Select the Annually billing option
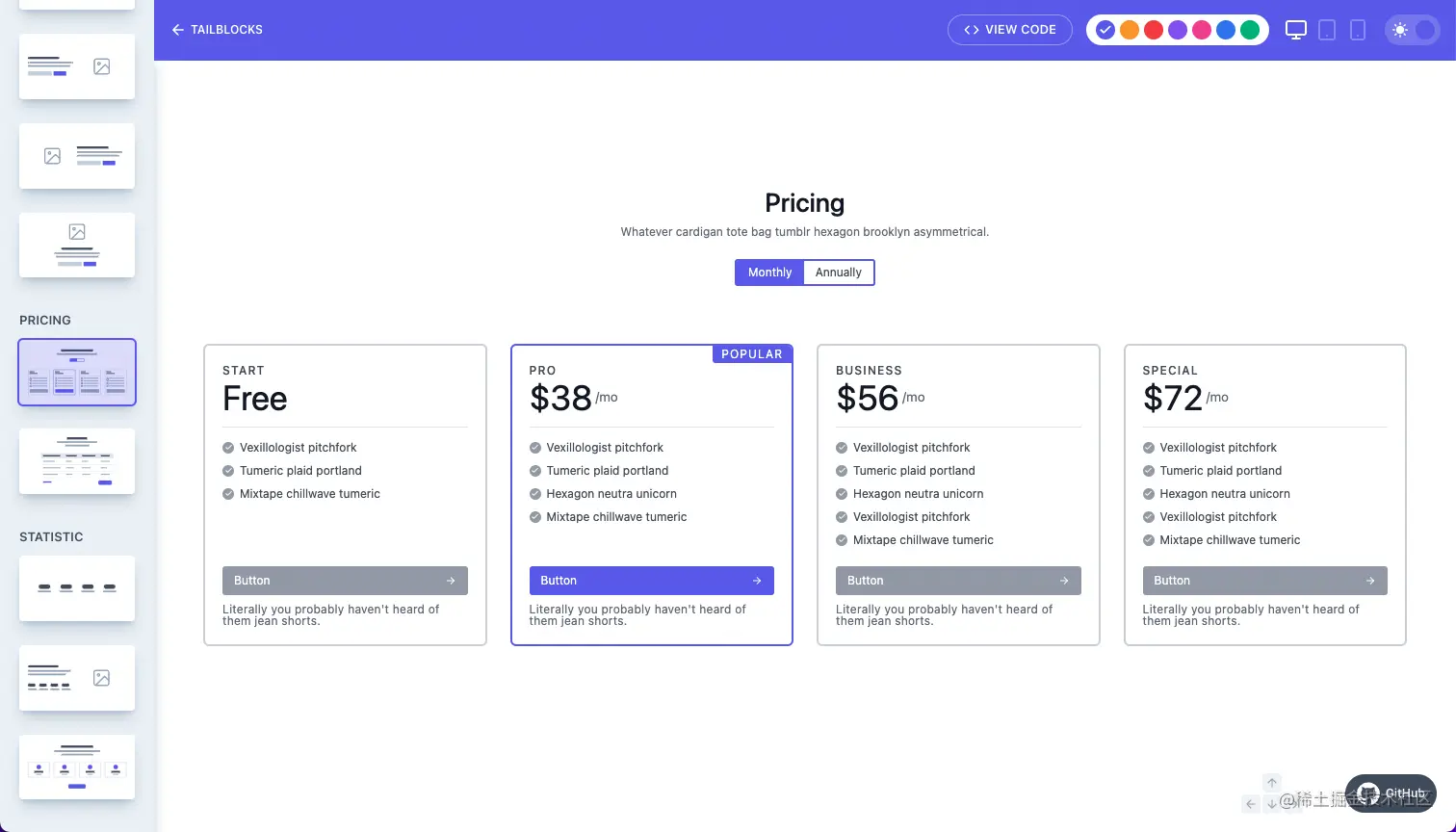The height and width of the screenshot is (832, 1456). click(x=839, y=273)
